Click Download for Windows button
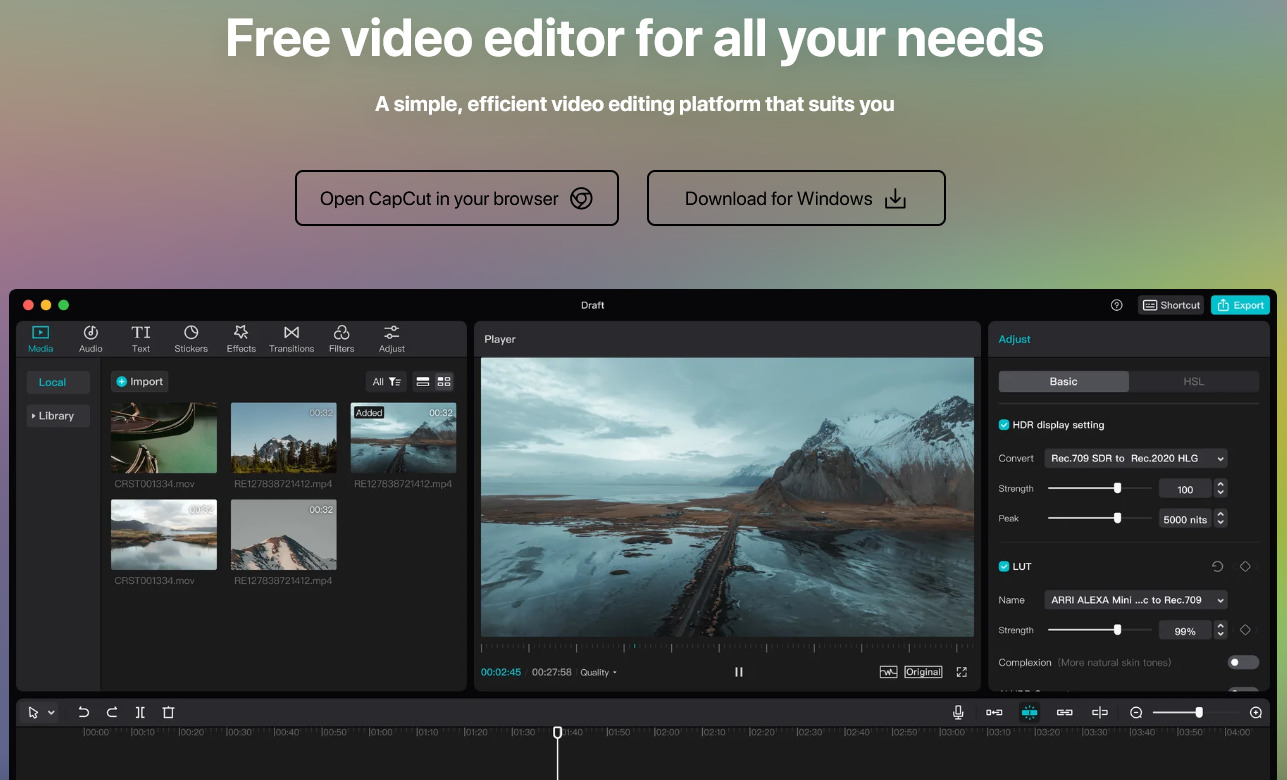Screen dimensions: 1287x780 [796, 198]
